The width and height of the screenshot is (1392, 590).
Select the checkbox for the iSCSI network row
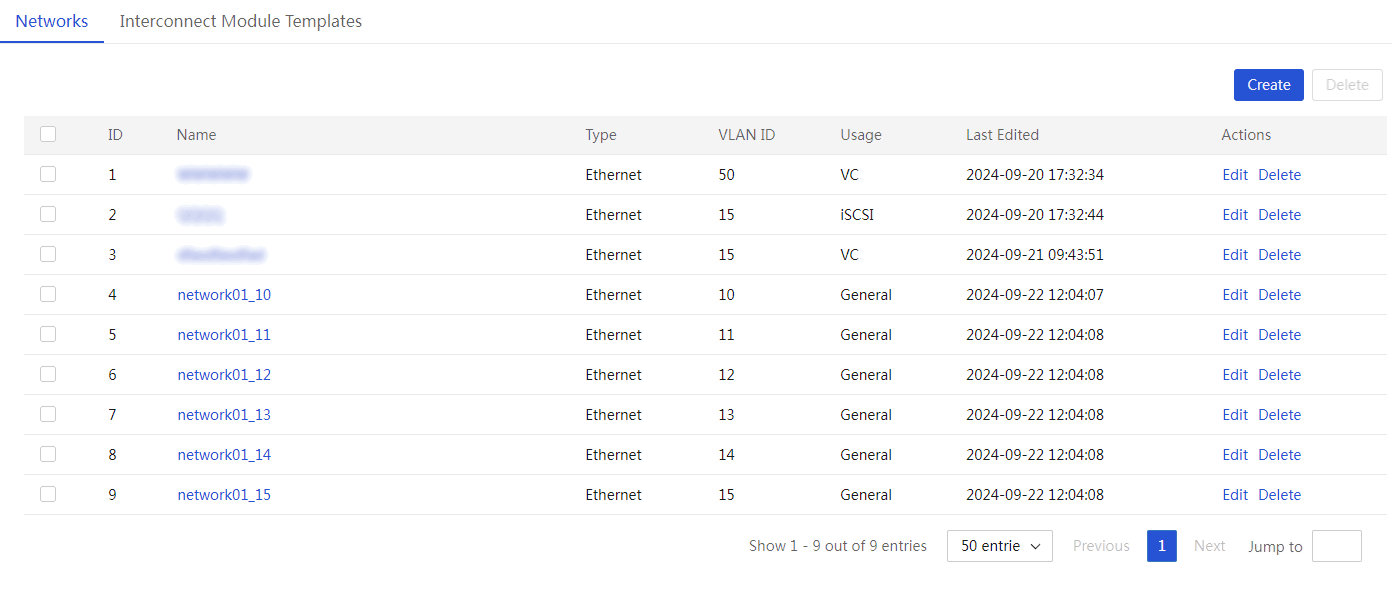[x=48, y=214]
